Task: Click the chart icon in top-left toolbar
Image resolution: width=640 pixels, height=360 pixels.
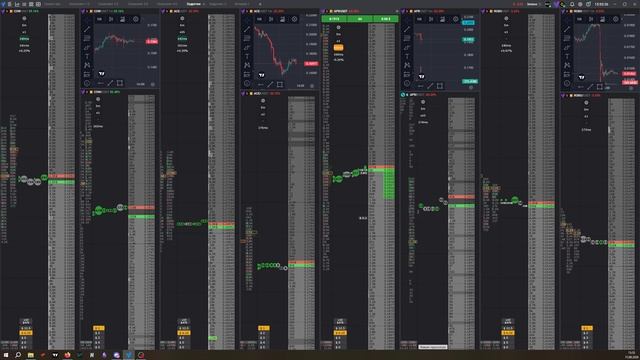Action: (17, 4)
